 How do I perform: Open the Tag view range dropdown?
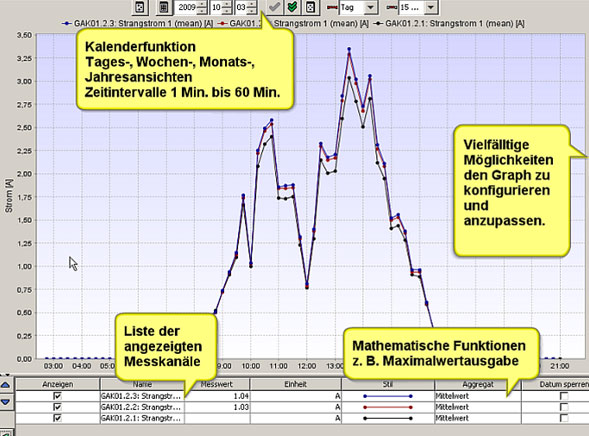[370, 8]
